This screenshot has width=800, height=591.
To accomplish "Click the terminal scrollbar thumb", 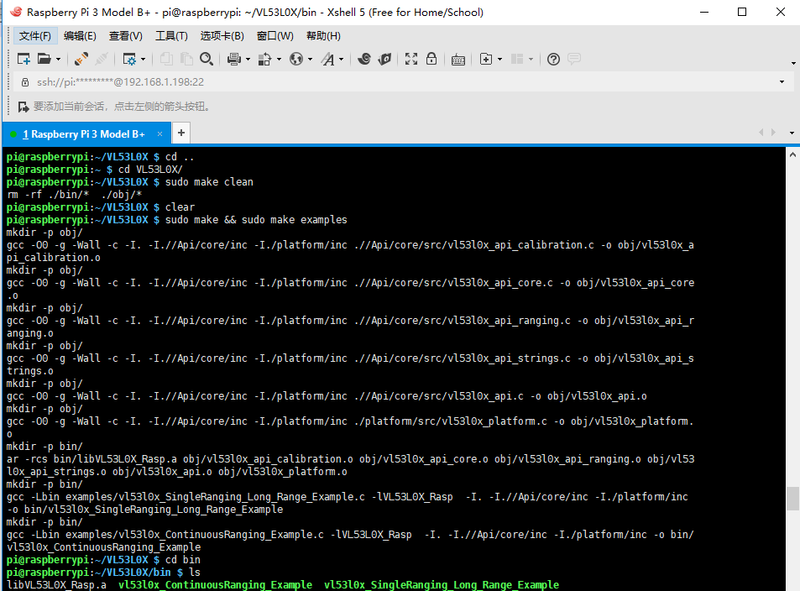I will pyautogui.click(x=792, y=499).
